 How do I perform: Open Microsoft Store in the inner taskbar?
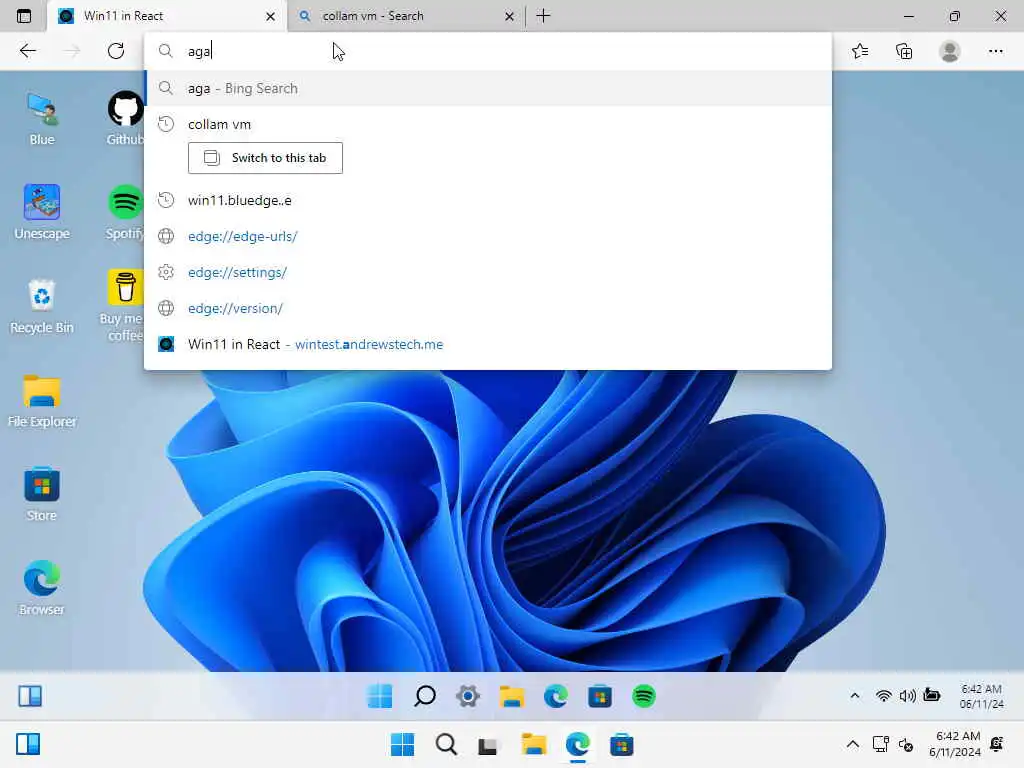[600, 696]
